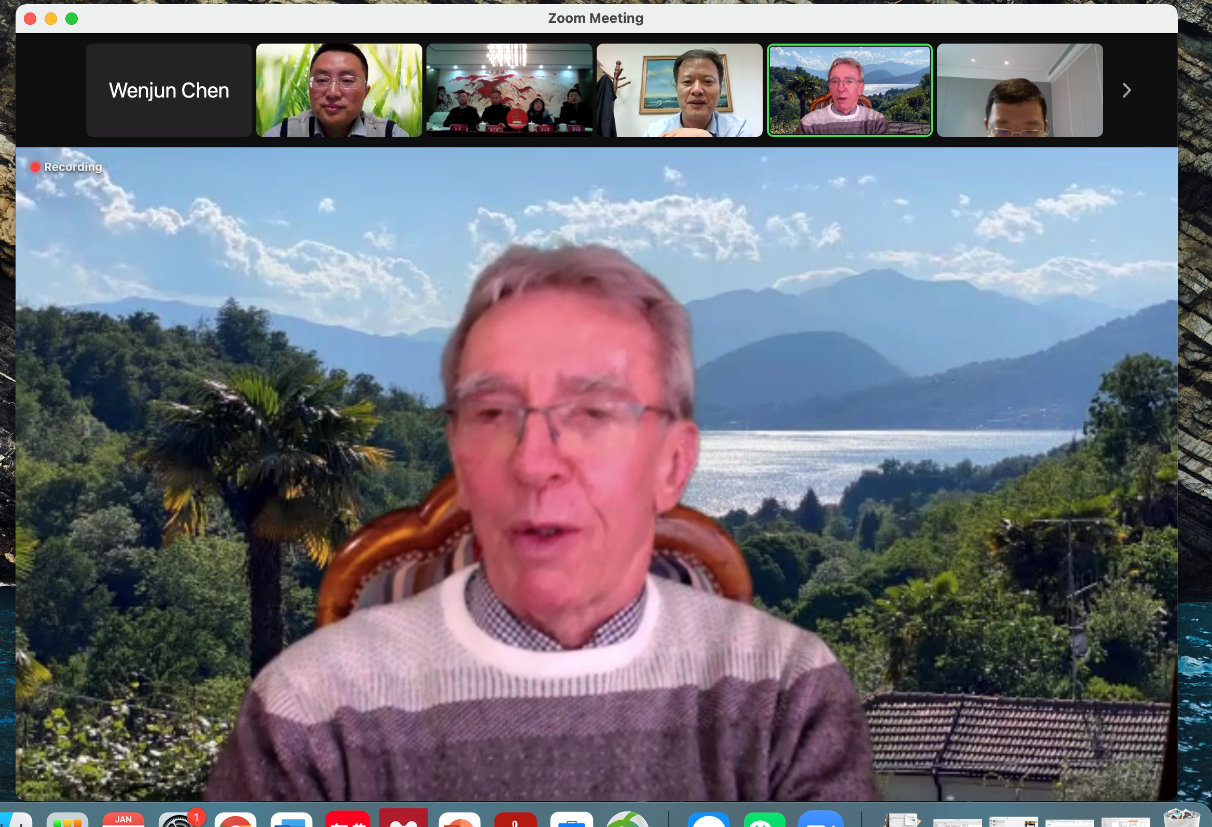Open the Trash in the dock
Viewport: 1212px width, 827px height.
1181,818
